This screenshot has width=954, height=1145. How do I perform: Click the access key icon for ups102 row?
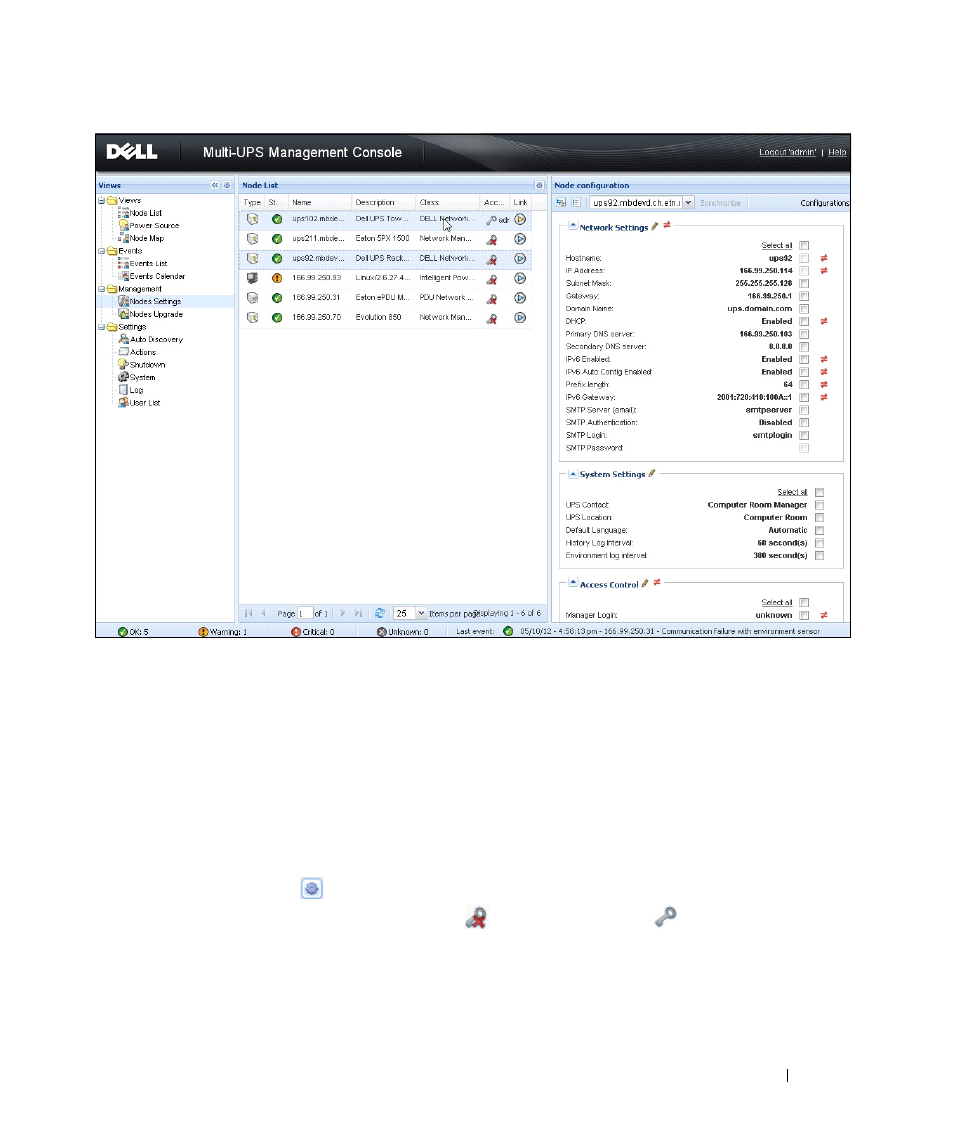[x=492, y=219]
